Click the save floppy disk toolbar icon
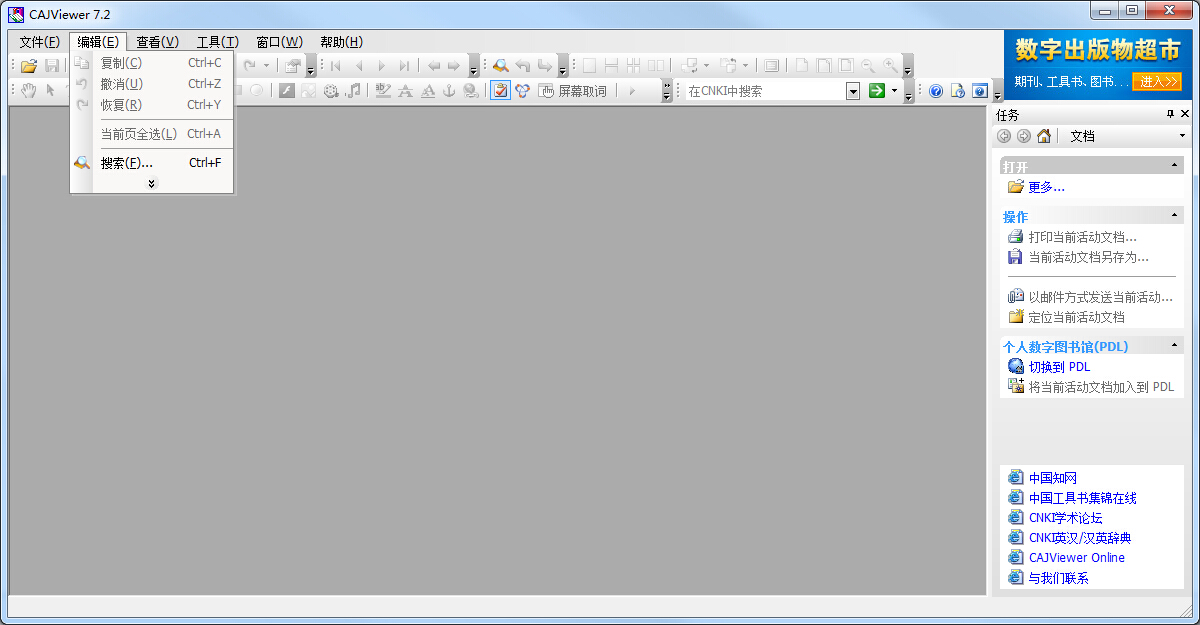The height and width of the screenshot is (625, 1200). (x=53, y=66)
